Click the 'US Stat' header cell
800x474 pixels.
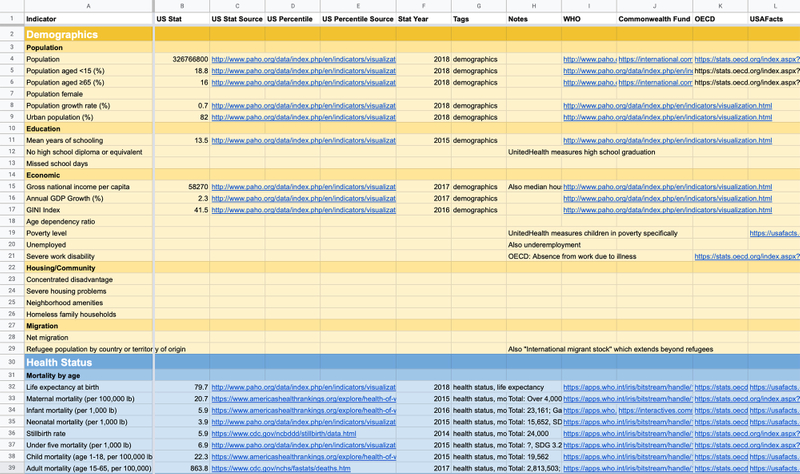pos(182,19)
